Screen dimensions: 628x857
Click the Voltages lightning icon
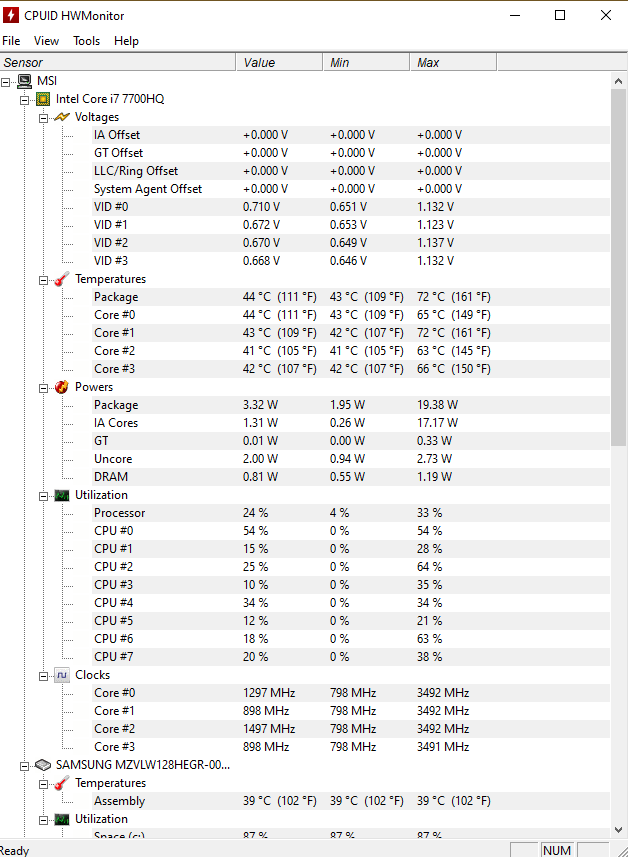[x=62, y=117]
